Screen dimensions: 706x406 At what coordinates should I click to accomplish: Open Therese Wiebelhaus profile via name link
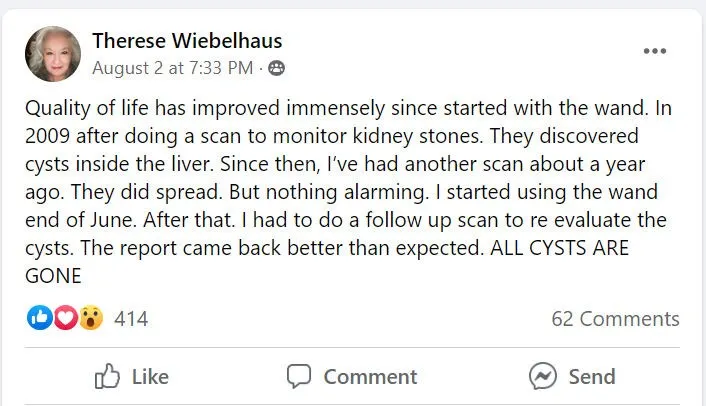coord(187,41)
